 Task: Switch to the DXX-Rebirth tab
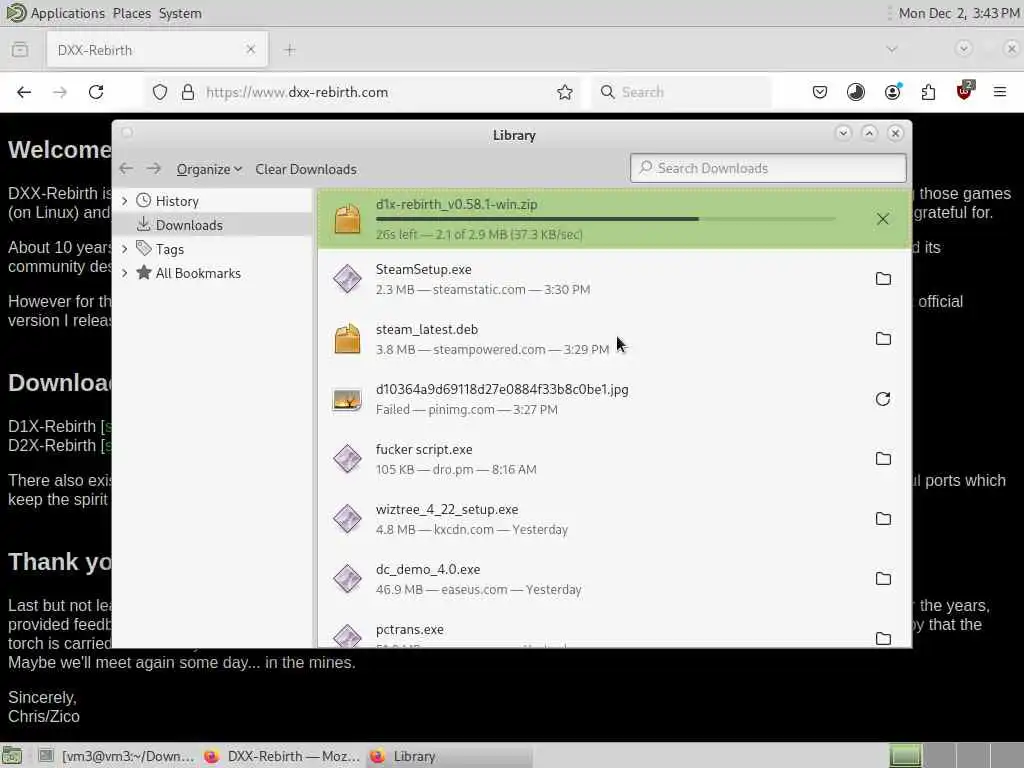click(x=157, y=50)
